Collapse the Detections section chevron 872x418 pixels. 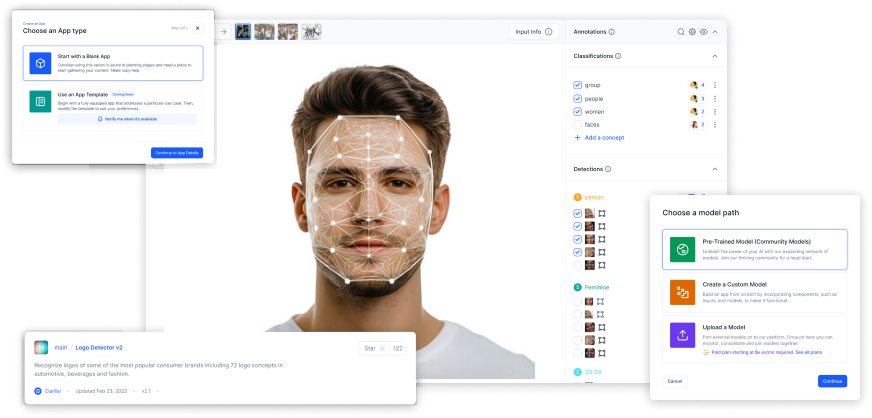(715, 169)
